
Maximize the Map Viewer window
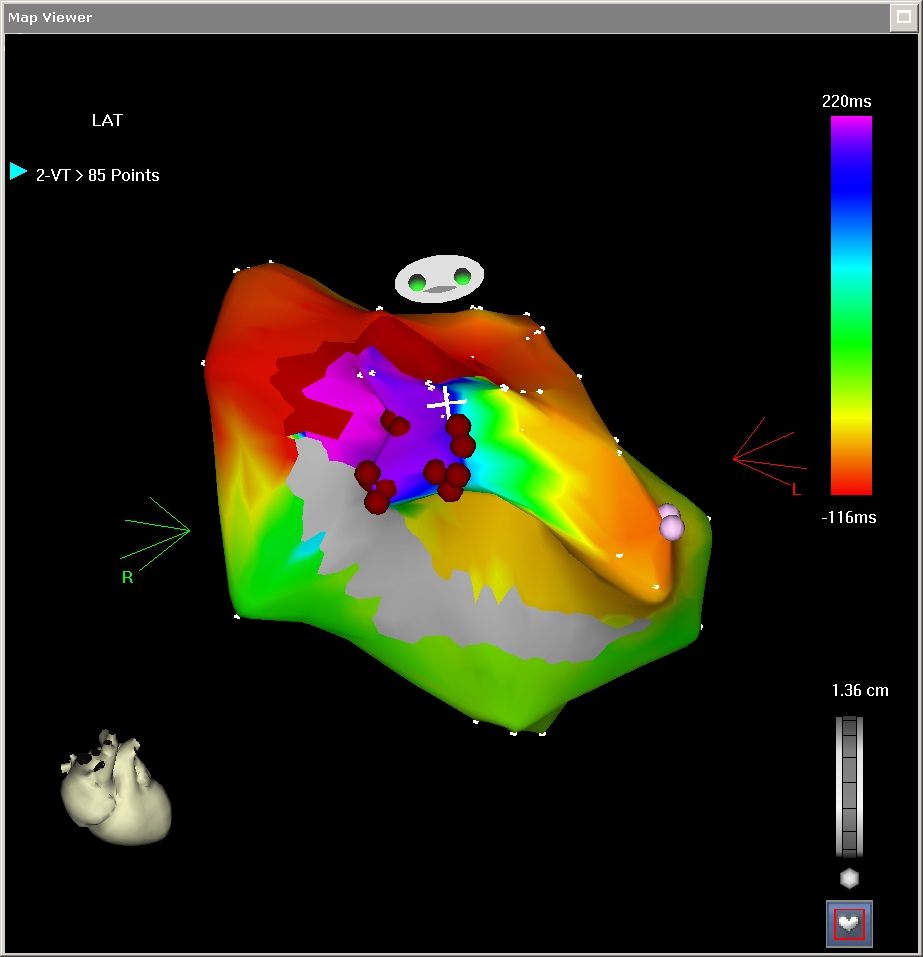pyautogui.click(x=906, y=17)
